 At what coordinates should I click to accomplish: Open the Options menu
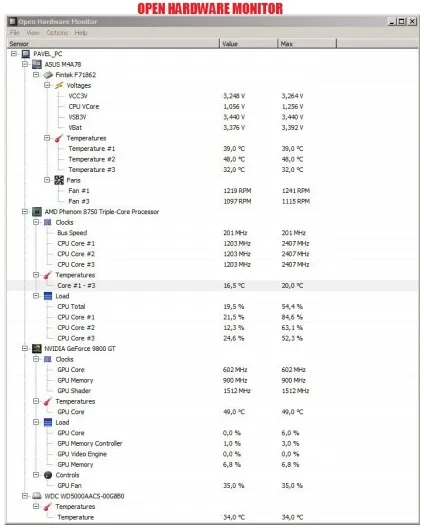[57, 33]
